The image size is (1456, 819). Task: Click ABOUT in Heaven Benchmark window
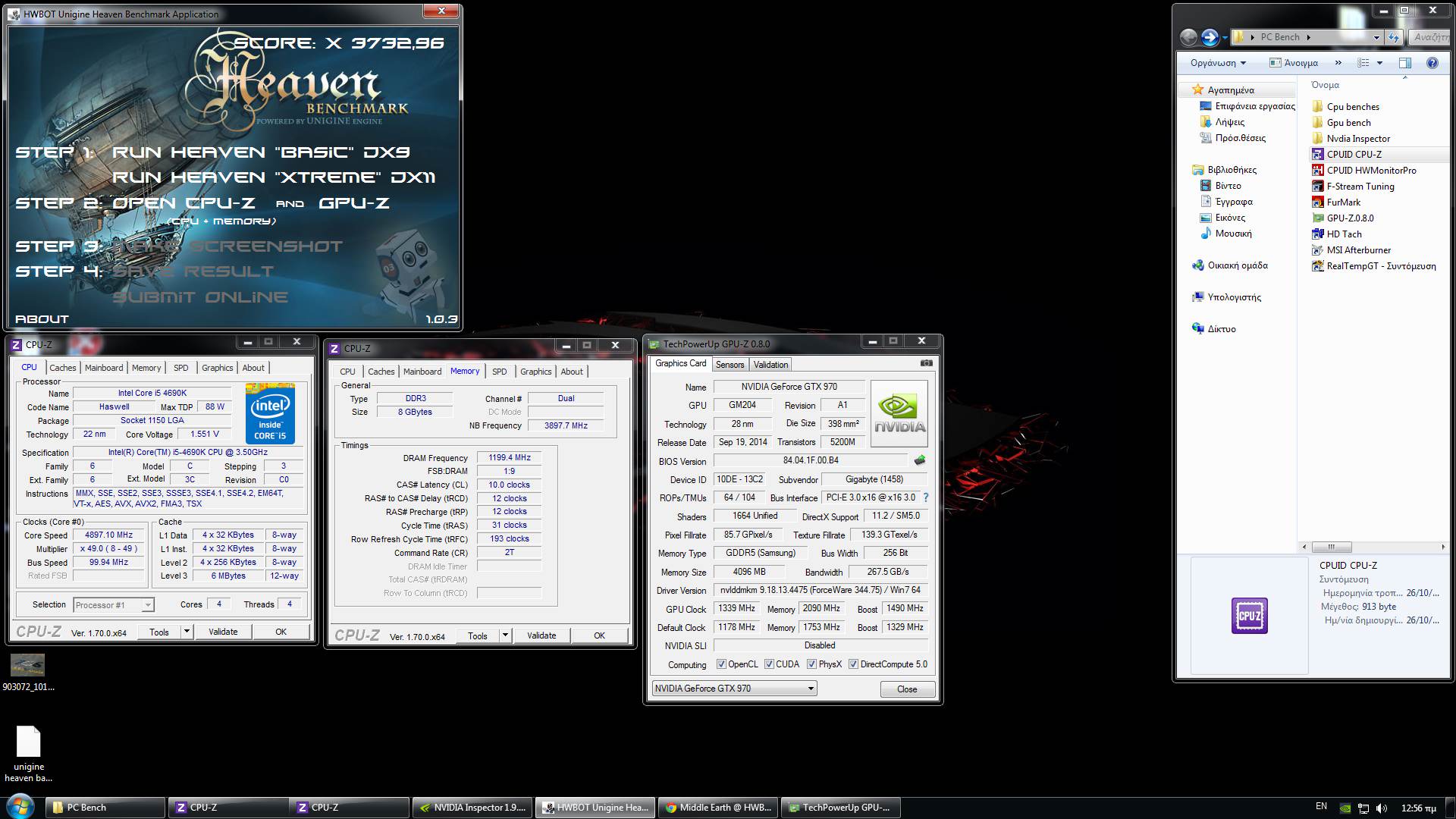pyautogui.click(x=42, y=319)
